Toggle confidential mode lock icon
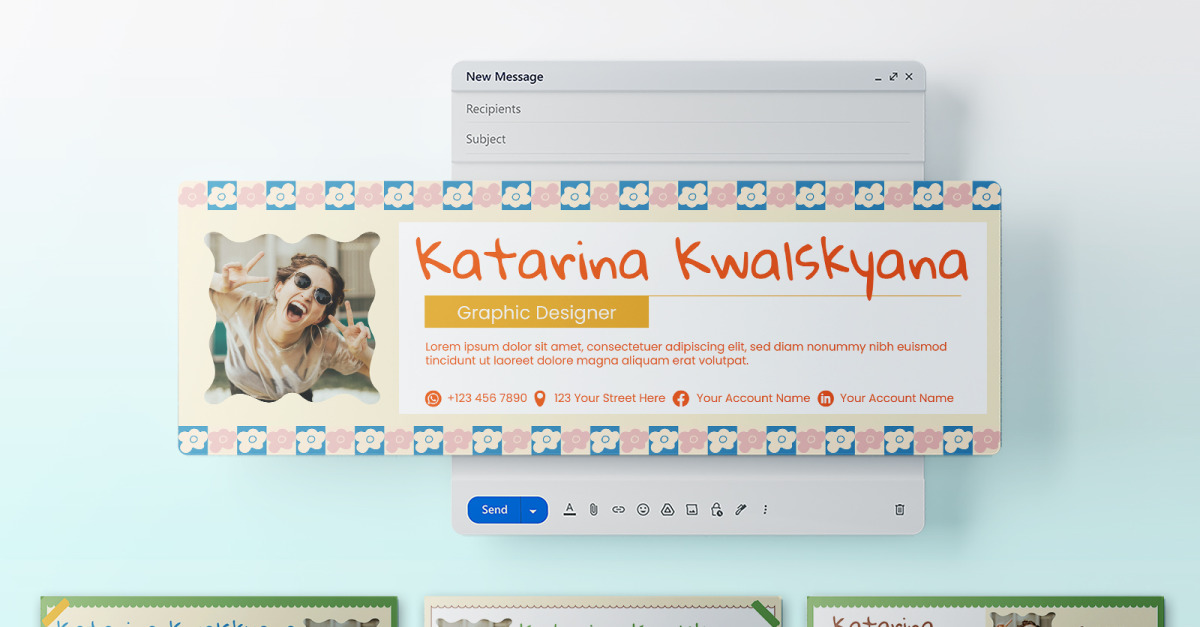 716,510
